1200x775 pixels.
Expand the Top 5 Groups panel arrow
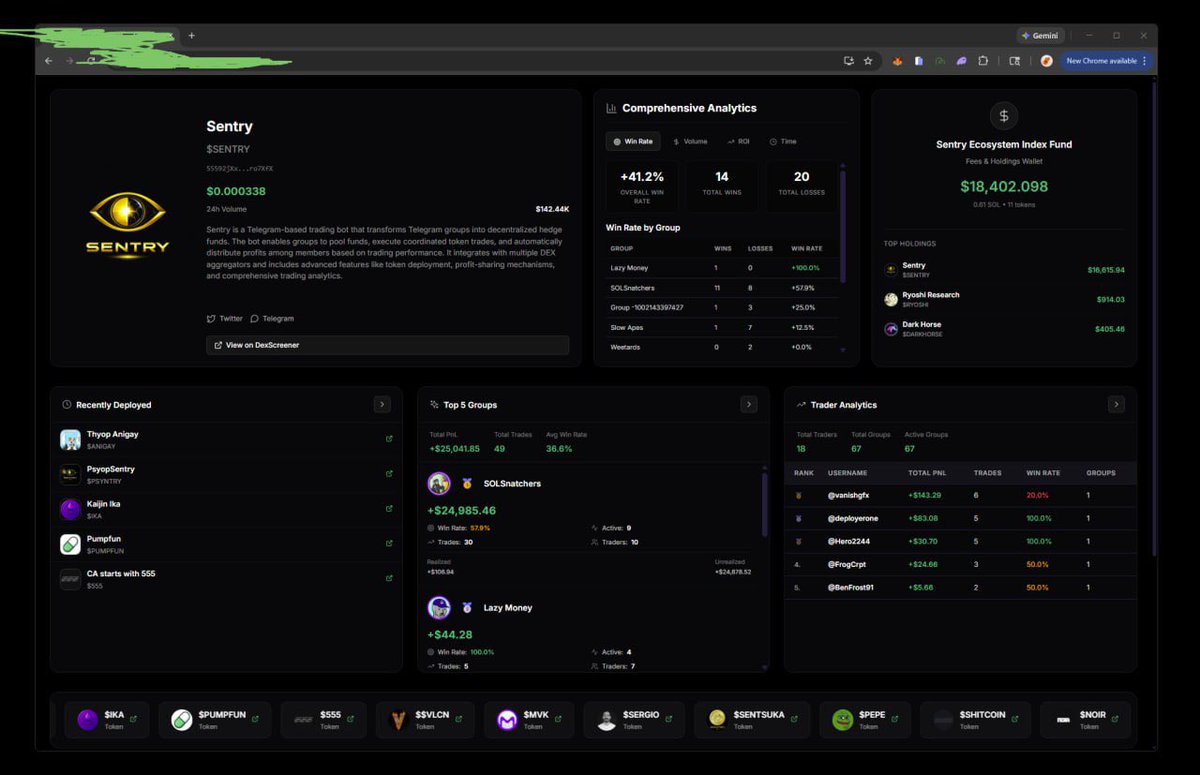[749, 404]
